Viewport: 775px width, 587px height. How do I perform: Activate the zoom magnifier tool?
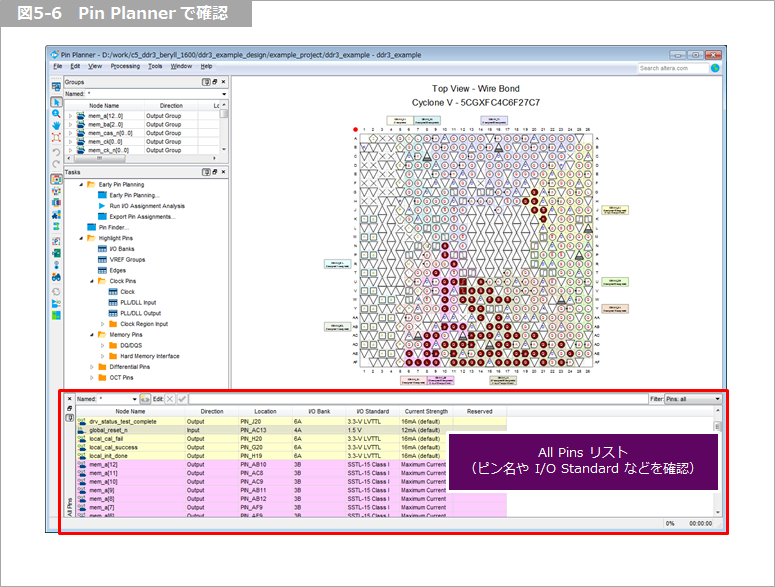click(56, 114)
